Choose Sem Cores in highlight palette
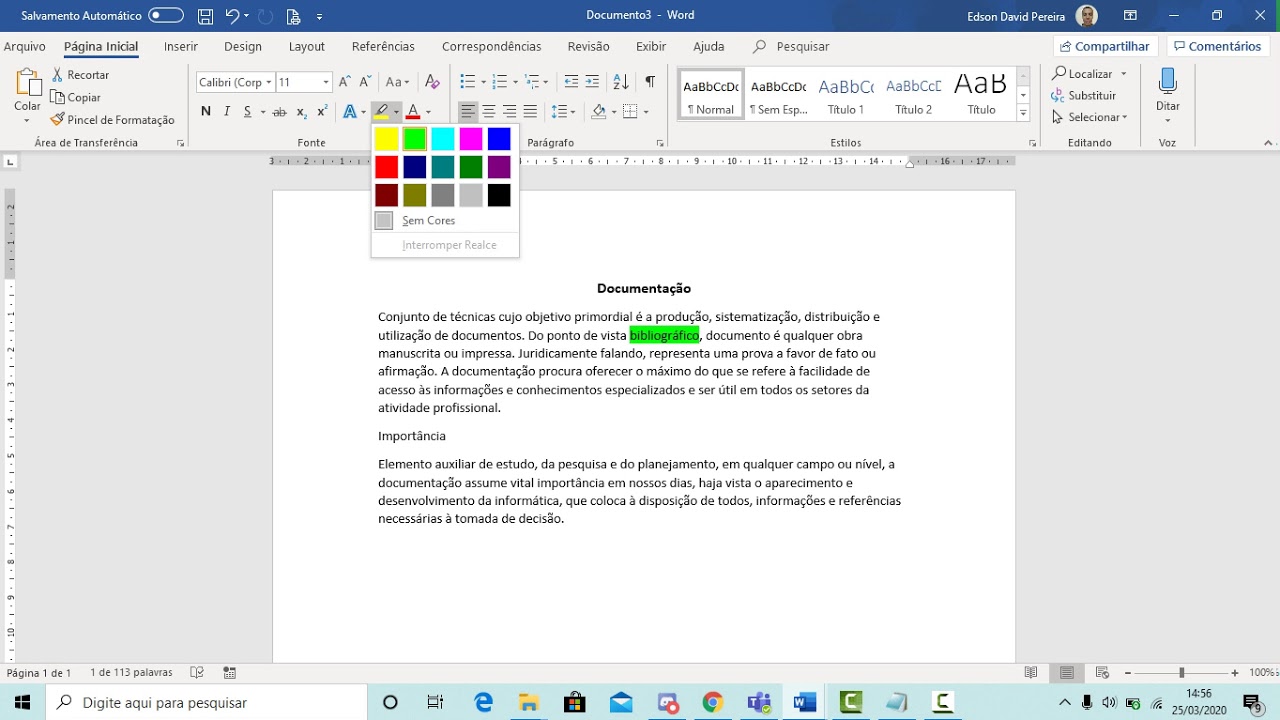Viewport: 1280px width, 720px height. pyautogui.click(x=428, y=221)
